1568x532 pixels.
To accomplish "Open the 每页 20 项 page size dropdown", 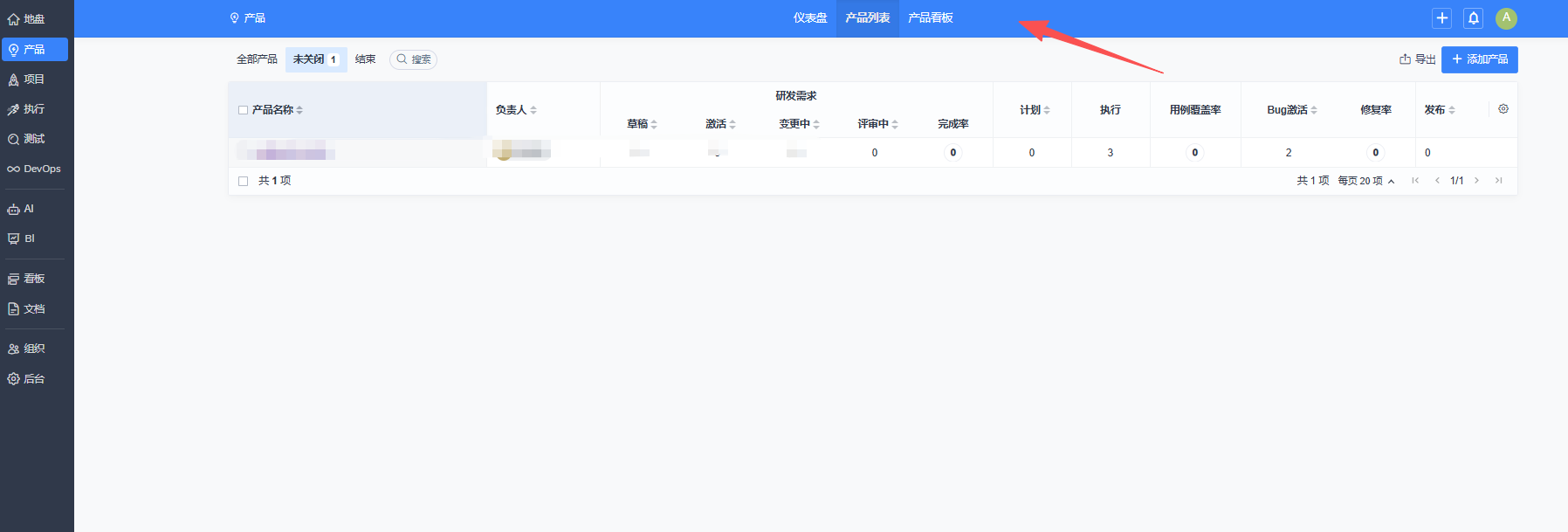I will click(x=1365, y=181).
